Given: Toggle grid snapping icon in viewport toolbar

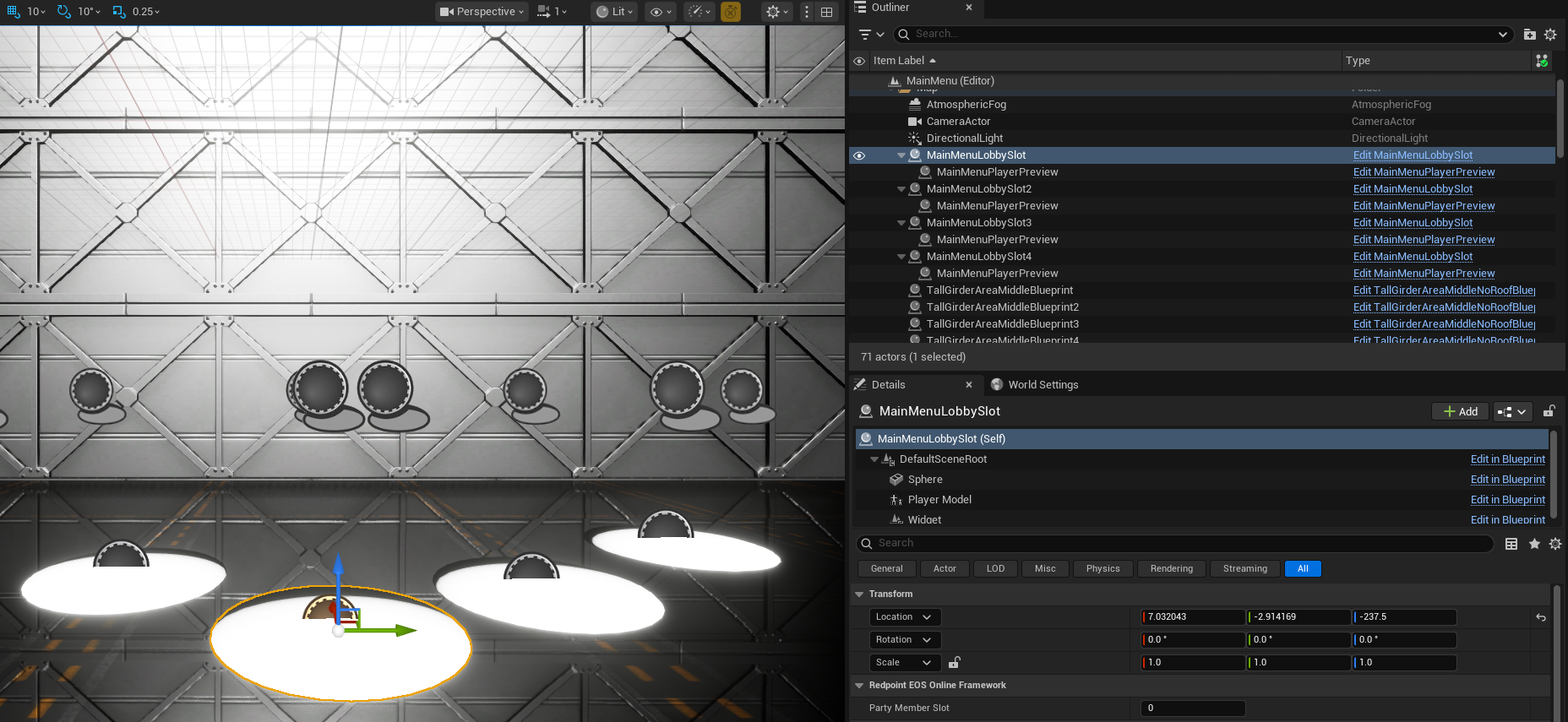Looking at the screenshot, I should click(x=13, y=12).
